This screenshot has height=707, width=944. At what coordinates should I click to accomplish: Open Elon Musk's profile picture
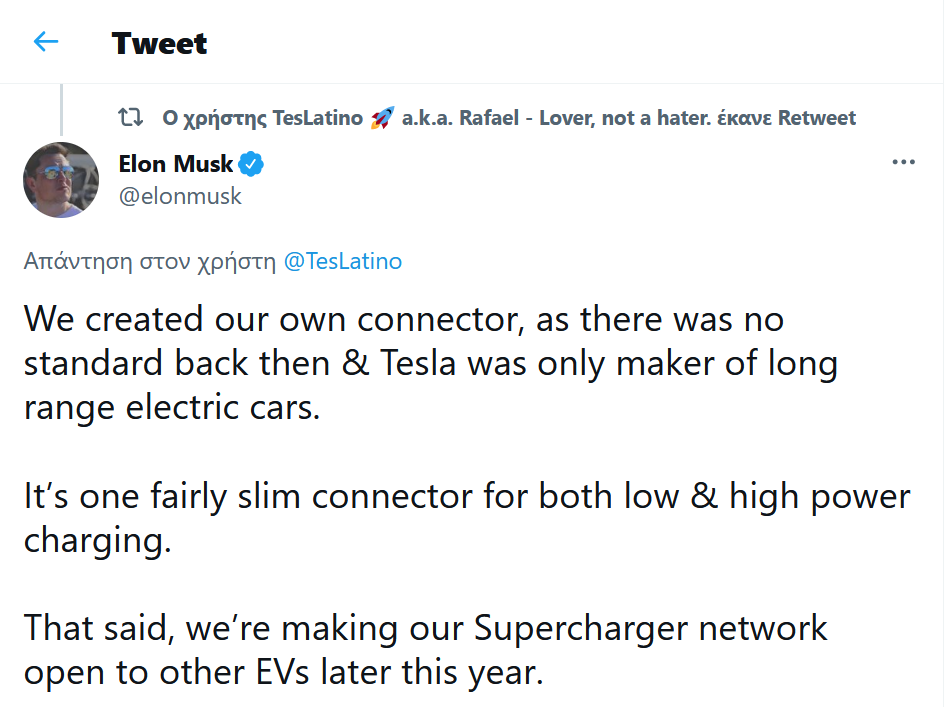click(x=61, y=179)
